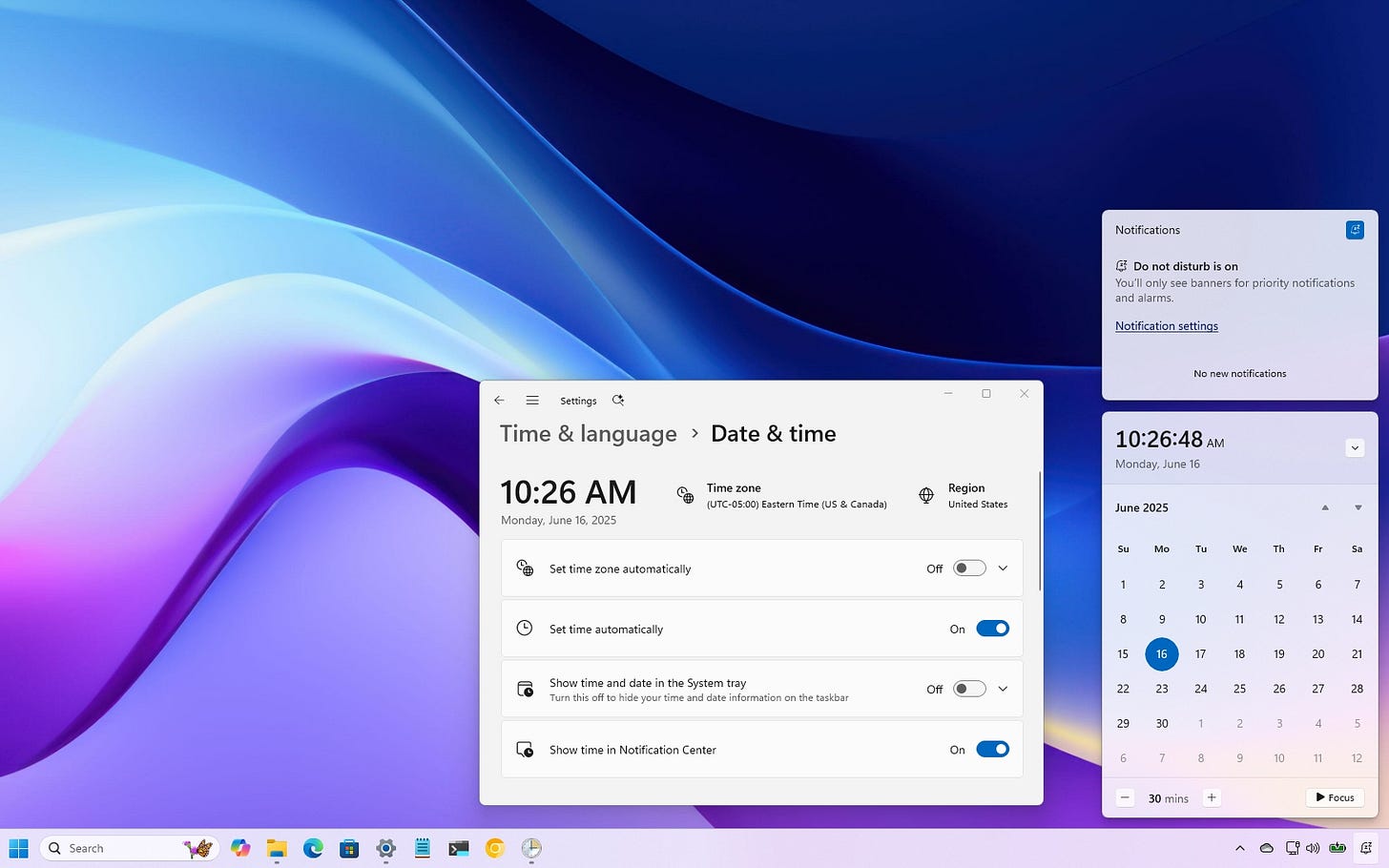
Task: Select June 14 in the calendar
Action: pos(1357,619)
